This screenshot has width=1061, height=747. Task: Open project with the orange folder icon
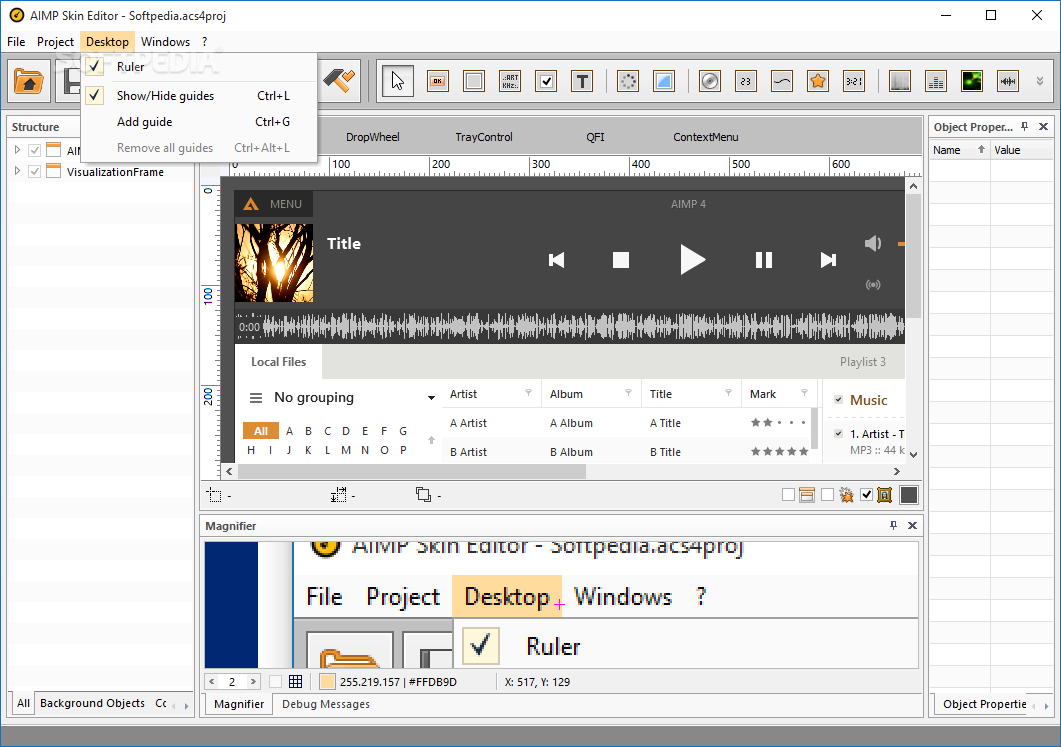click(x=28, y=82)
